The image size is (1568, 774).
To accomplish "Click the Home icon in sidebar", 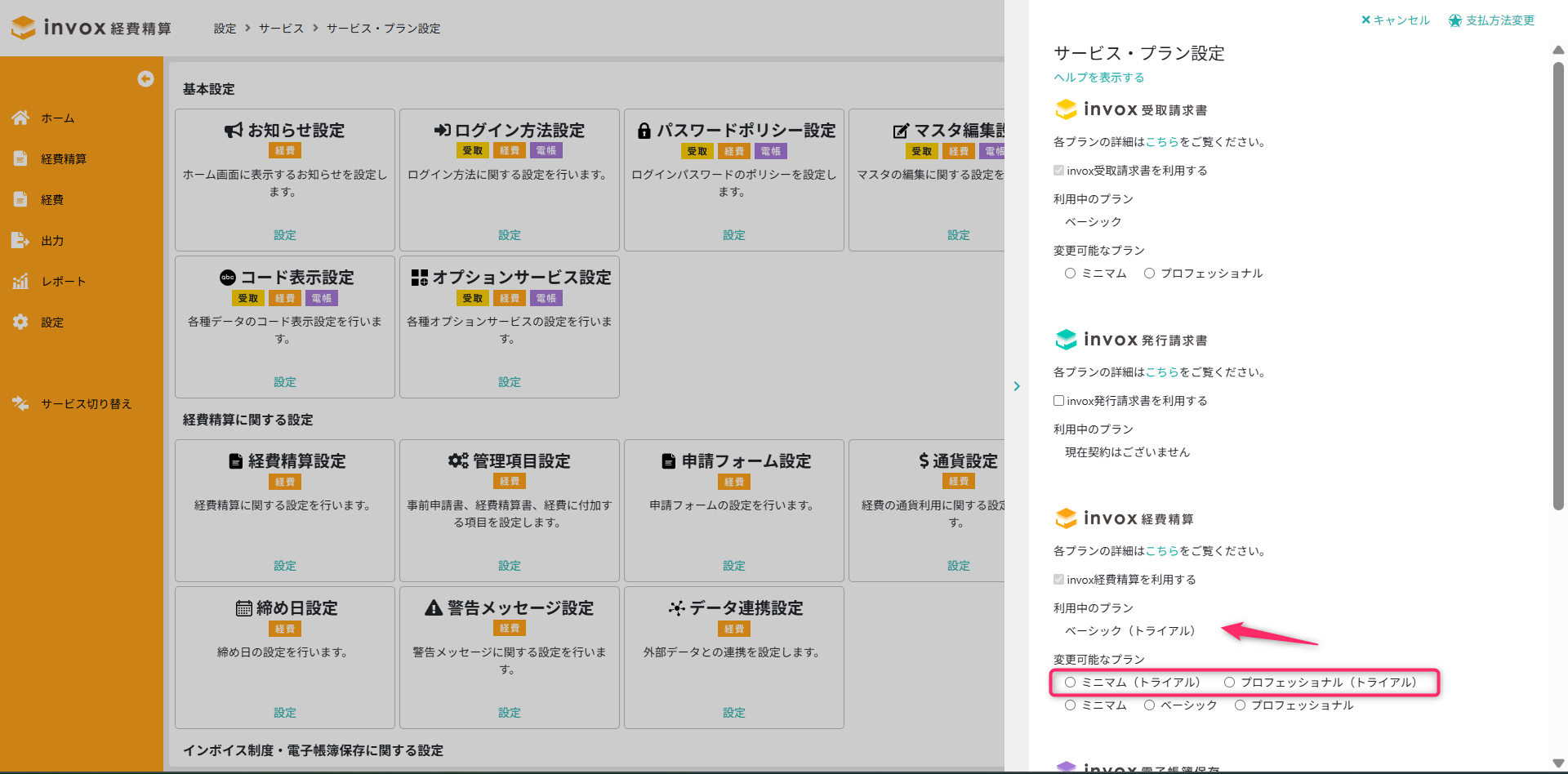I will coord(20,118).
